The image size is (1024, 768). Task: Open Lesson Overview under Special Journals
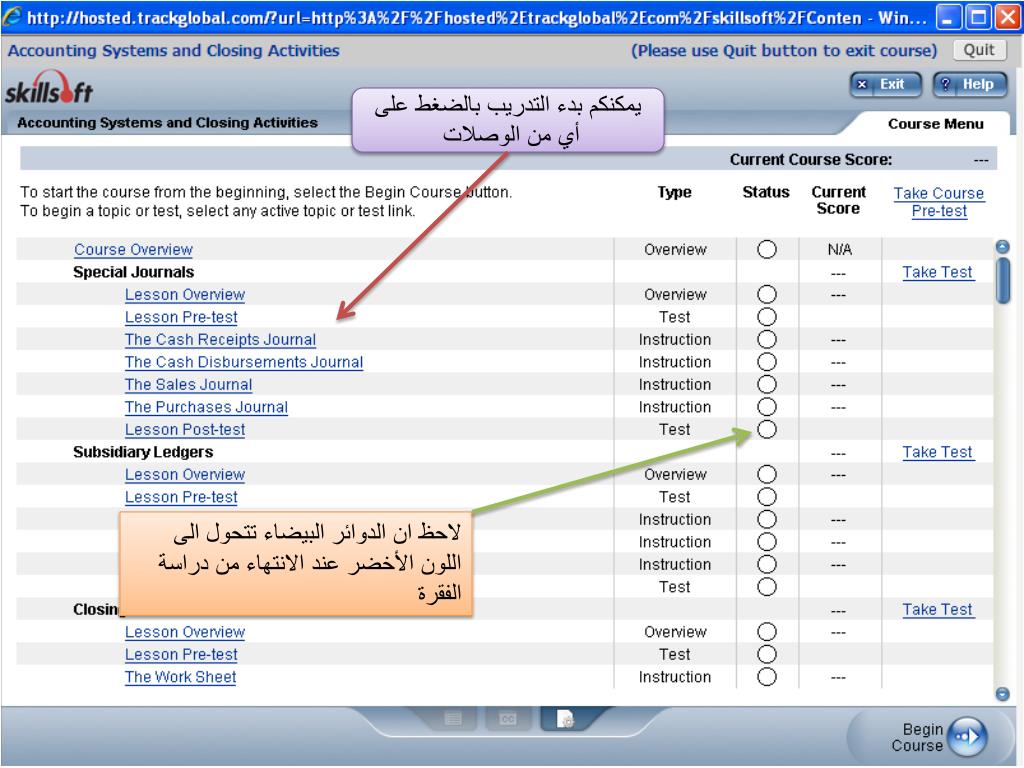[x=185, y=295]
